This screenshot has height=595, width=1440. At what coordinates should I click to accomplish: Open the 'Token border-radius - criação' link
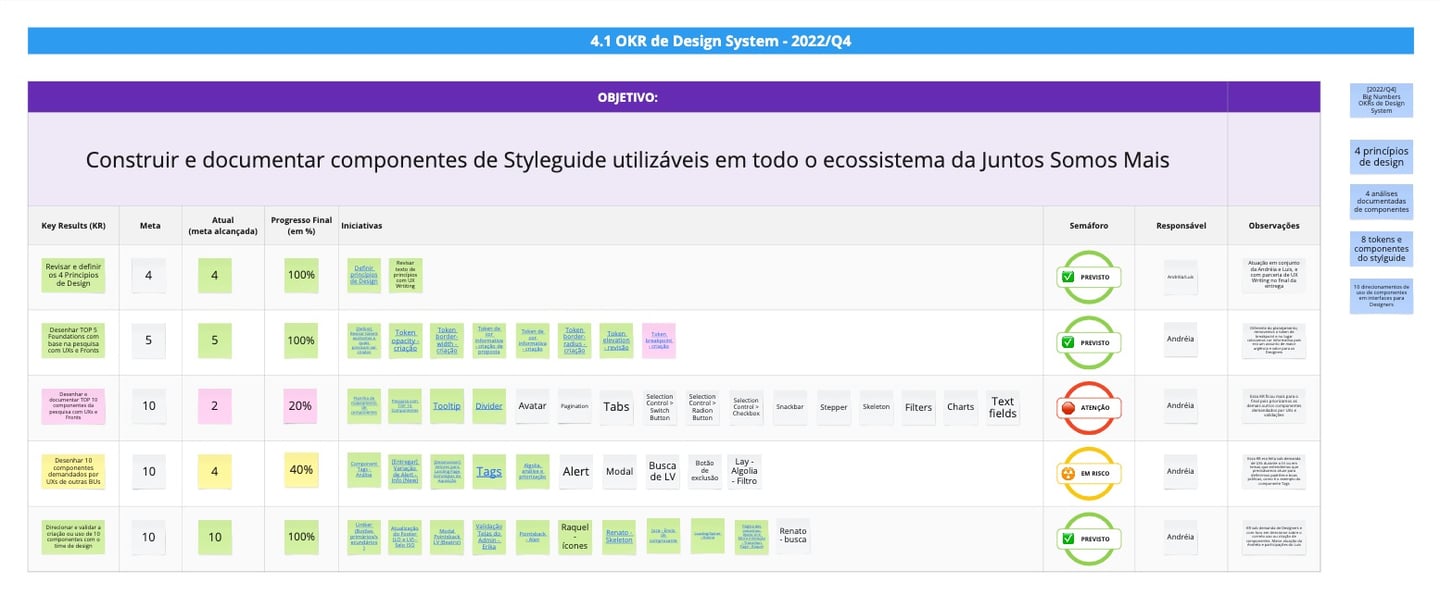pyautogui.click(x=574, y=340)
